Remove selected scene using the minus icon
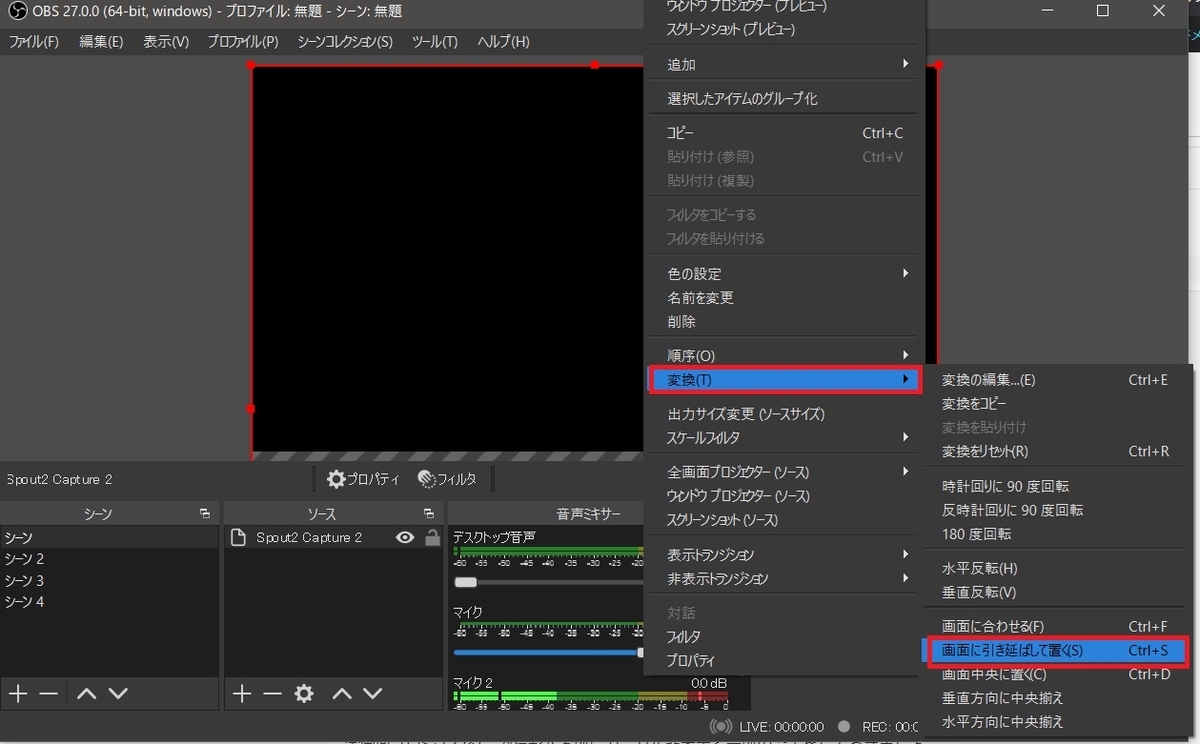 (46, 693)
